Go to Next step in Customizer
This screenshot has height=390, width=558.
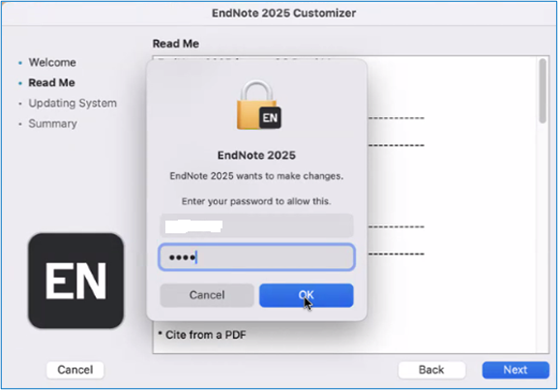pos(515,370)
